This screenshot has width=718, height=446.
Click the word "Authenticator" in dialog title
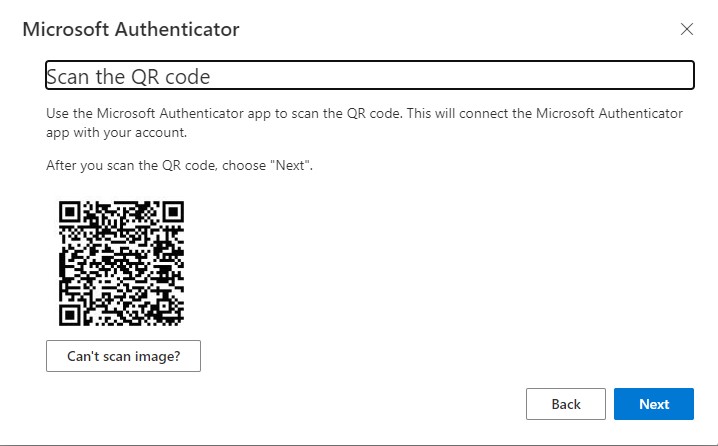tap(176, 29)
